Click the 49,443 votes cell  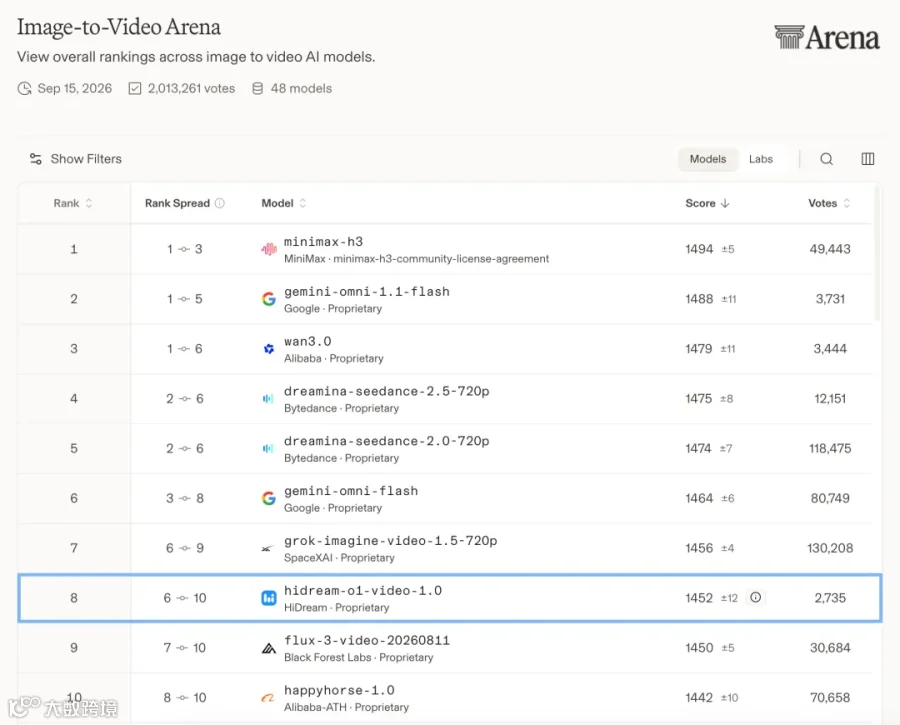tap(830, 249)
